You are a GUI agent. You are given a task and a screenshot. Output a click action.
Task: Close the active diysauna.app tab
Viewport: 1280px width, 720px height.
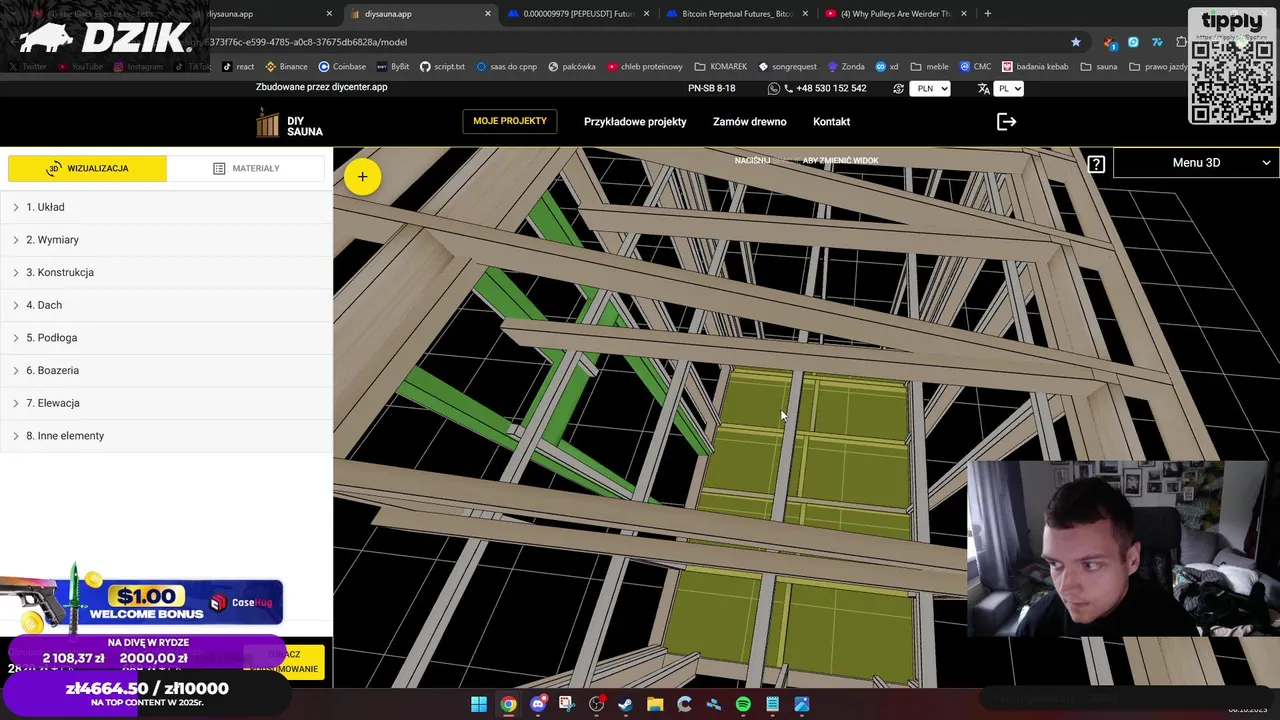(x=488, y=14)
